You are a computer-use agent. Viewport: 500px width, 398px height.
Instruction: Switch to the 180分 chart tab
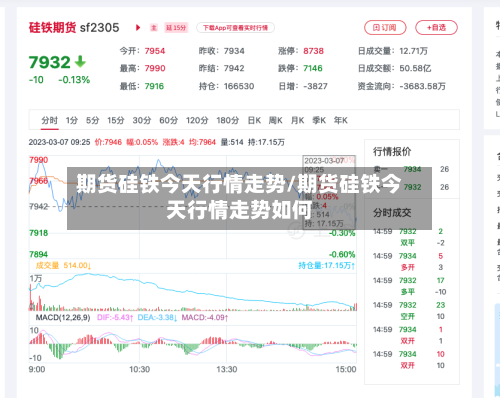click(228, 120)
